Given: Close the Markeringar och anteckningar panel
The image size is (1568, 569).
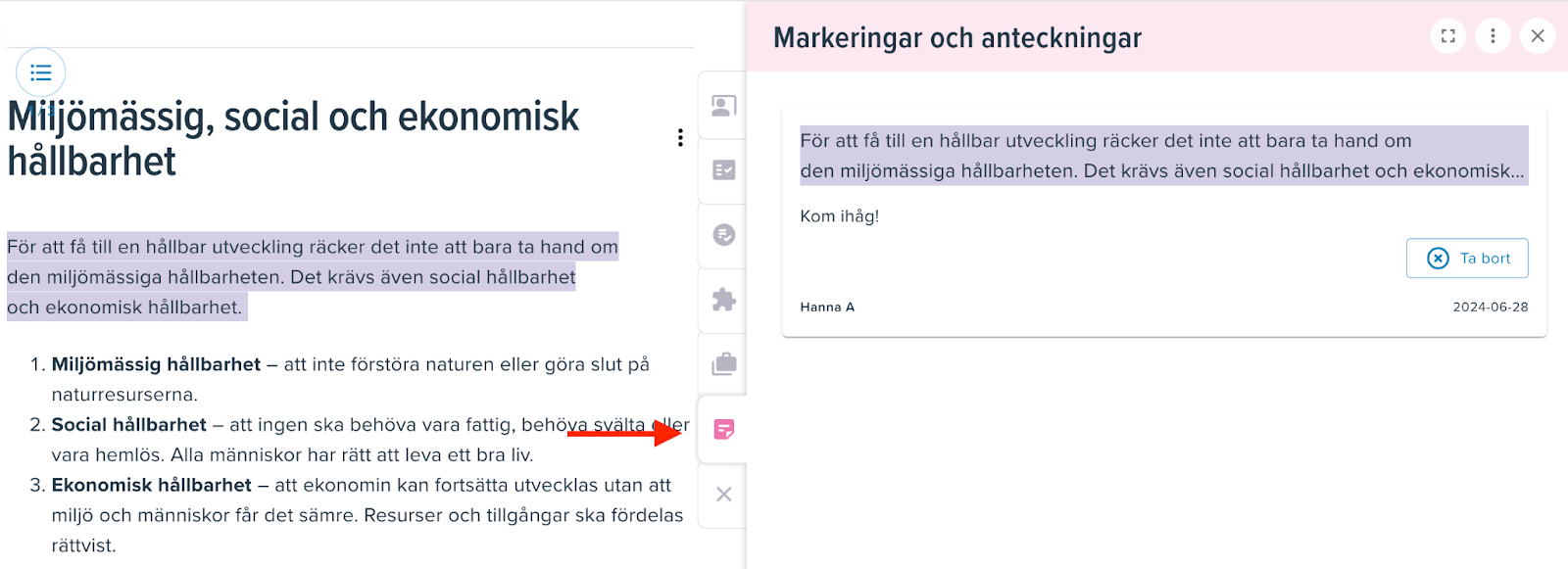Looking at the screenshot, I should click(x=1538, y=36).
